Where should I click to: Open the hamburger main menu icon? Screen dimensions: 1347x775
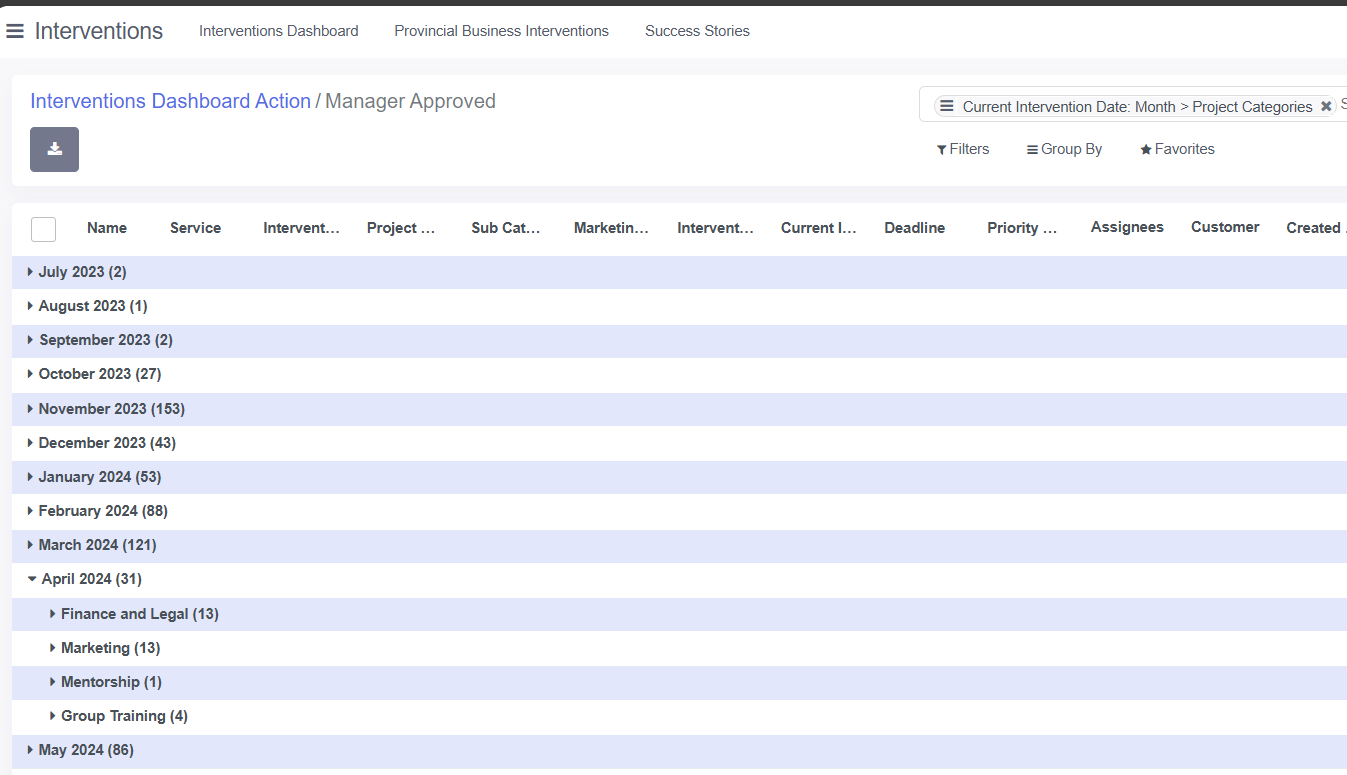coord(15,31)
